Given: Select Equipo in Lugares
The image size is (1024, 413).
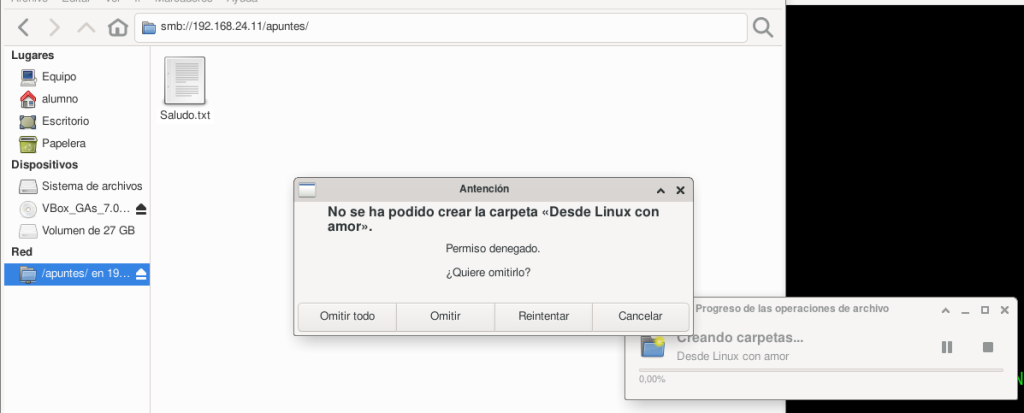Looking at the screenshot, I should [x=58, y=76].
